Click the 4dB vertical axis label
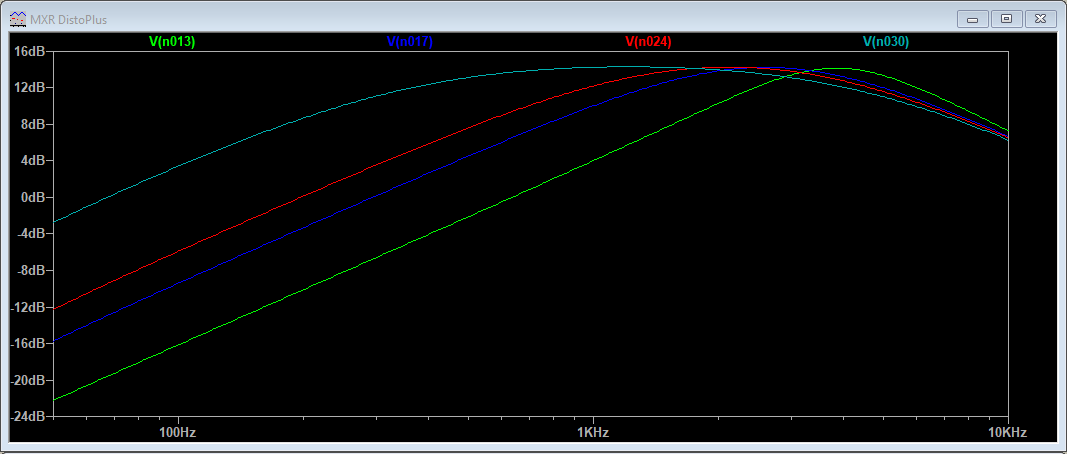Viewport: 1067px width, 454px height. [x=33, y=161]
